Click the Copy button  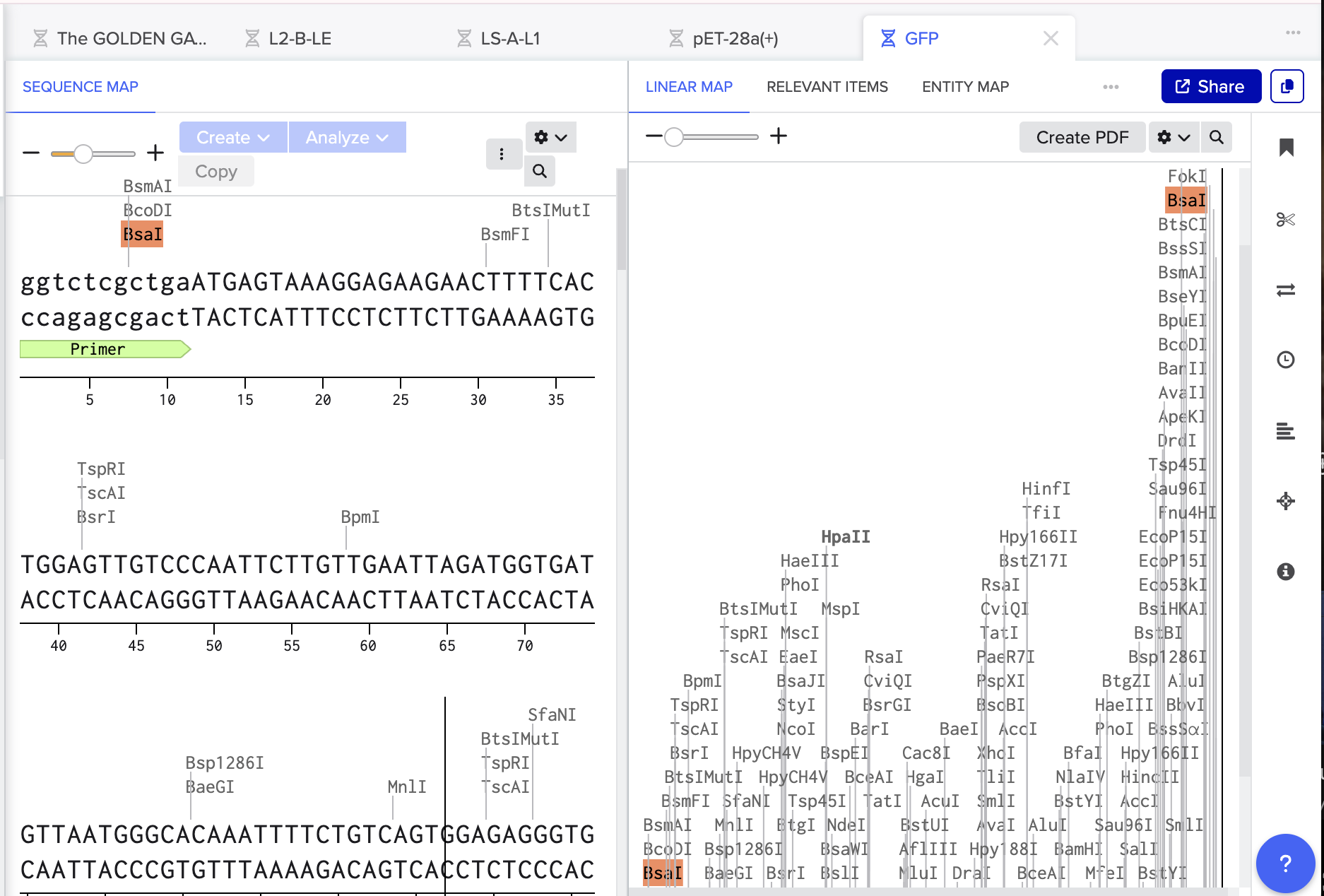216,171
